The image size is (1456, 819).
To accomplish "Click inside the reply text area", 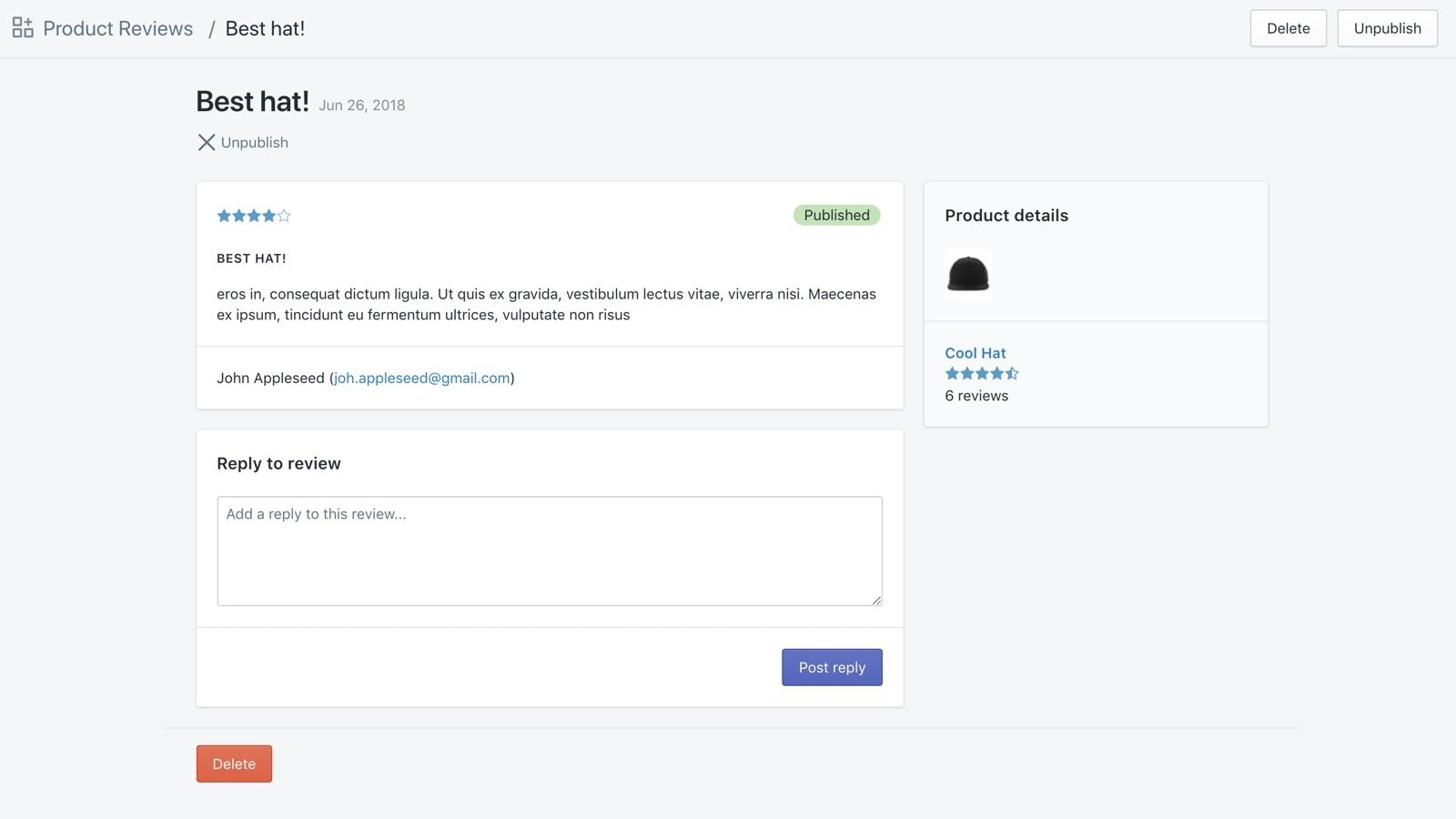I will click(549, 551).
